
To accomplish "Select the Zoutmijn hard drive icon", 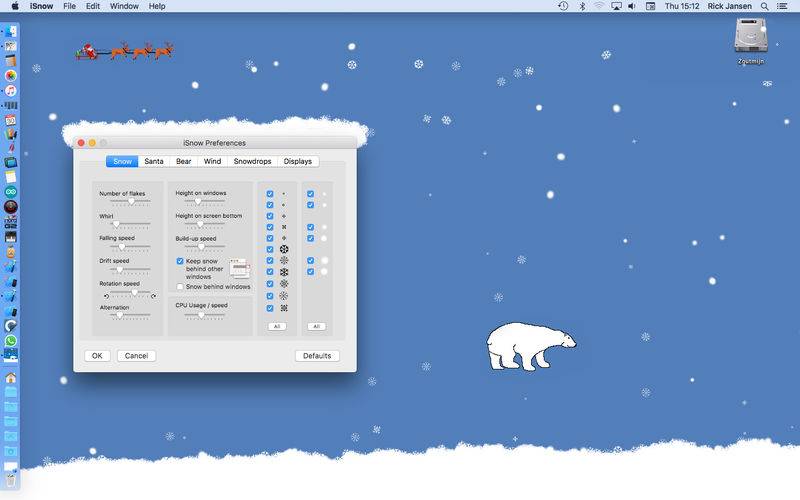I will (x=751, y=36).
